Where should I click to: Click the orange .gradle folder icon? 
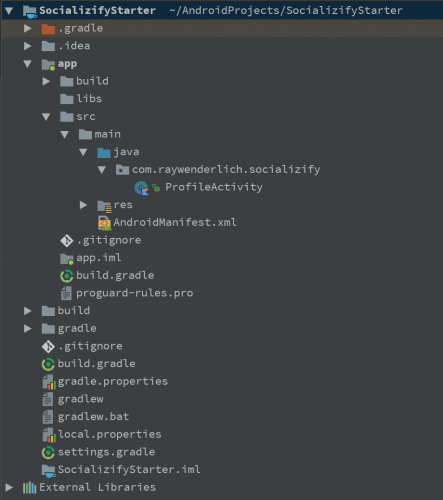(x=48, y=29)
